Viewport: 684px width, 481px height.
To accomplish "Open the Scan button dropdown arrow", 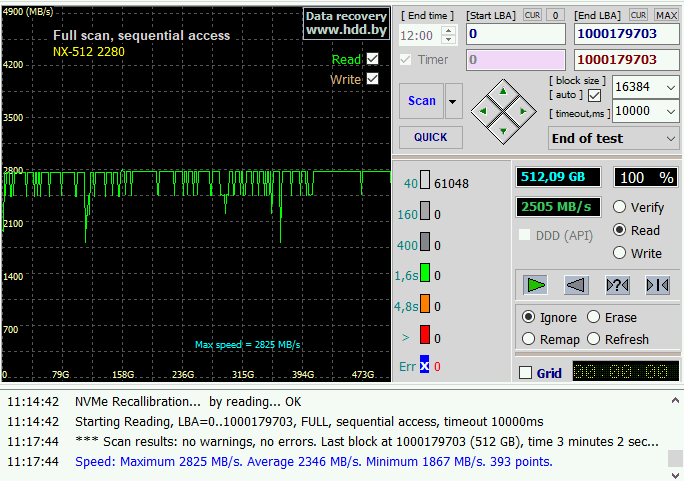I will point(454,101).
